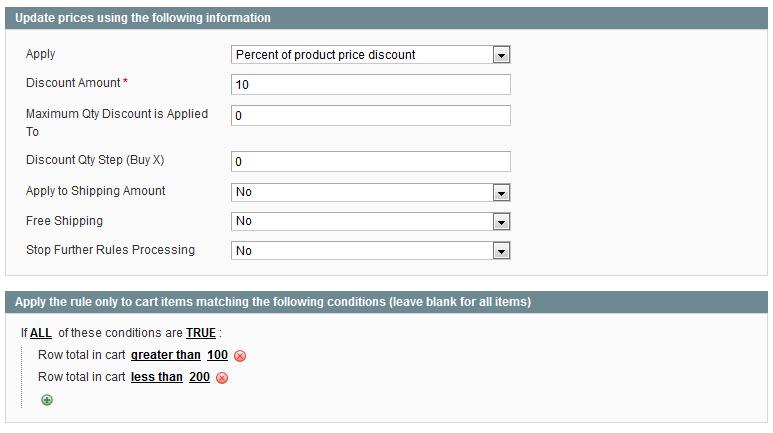Change the 'less than' operator
Image resolution: width=773 pixels, height=433 pixels.
pyautogui.click(x=156, y=377)
